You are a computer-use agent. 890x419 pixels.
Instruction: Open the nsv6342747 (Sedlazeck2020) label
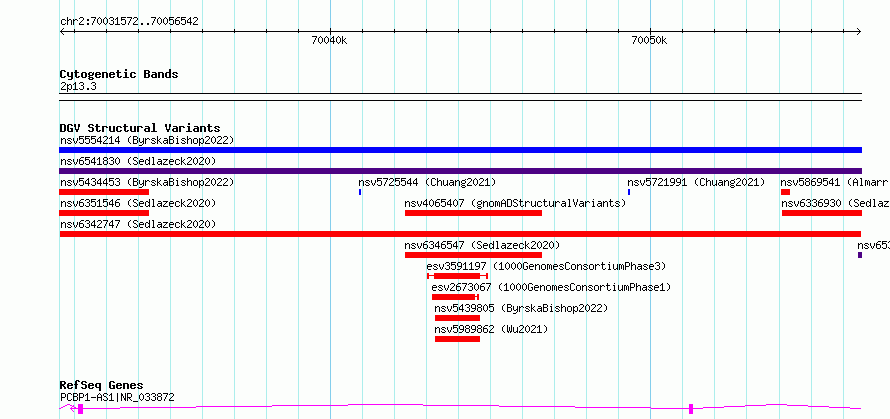click(x=138, y=224)
